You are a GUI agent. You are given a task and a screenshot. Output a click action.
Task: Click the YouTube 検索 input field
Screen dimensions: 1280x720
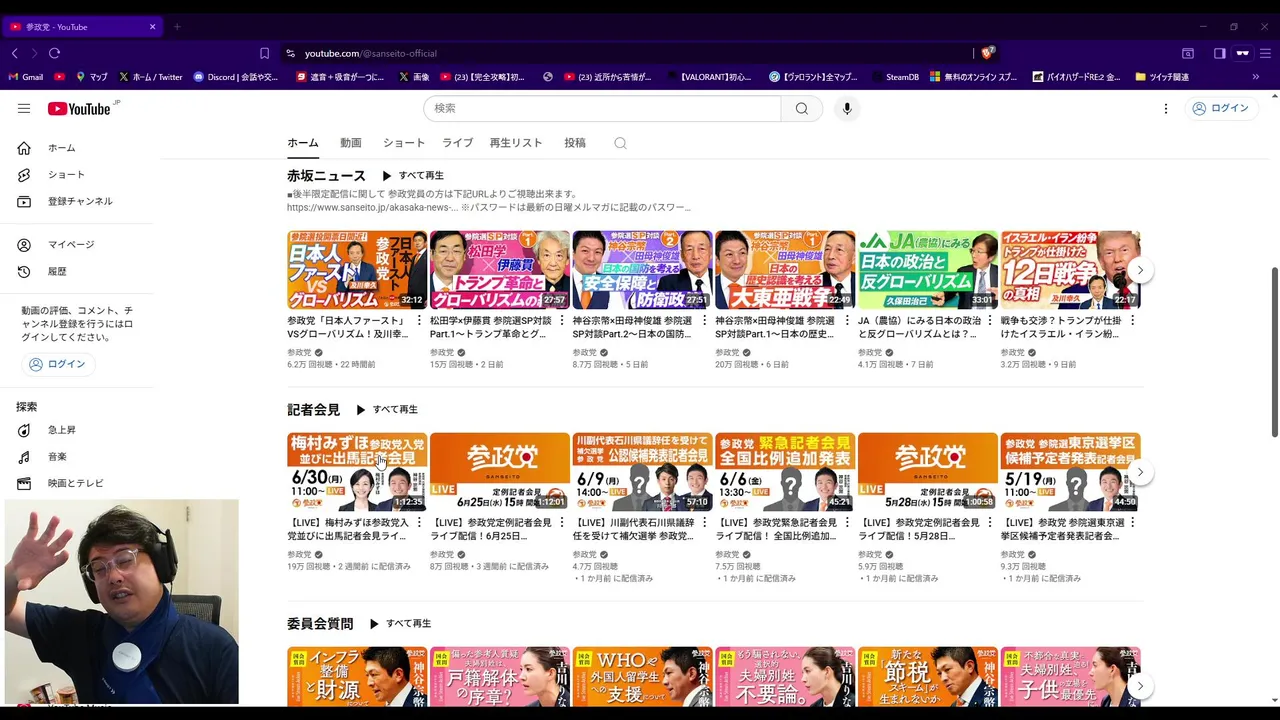pyautogui.click(x=602, y=108)
